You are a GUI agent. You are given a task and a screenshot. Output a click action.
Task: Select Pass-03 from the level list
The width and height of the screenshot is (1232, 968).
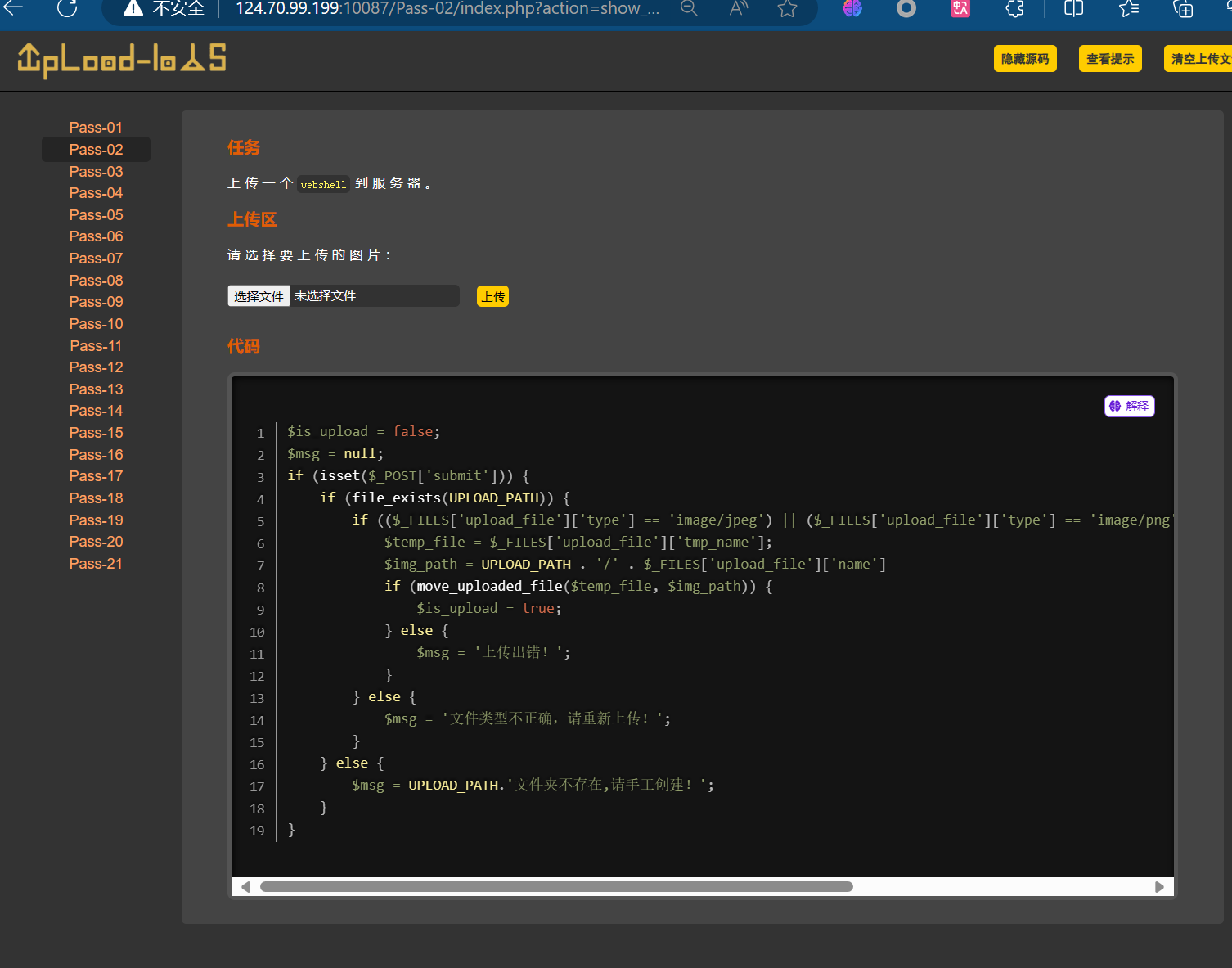[96, 172]
